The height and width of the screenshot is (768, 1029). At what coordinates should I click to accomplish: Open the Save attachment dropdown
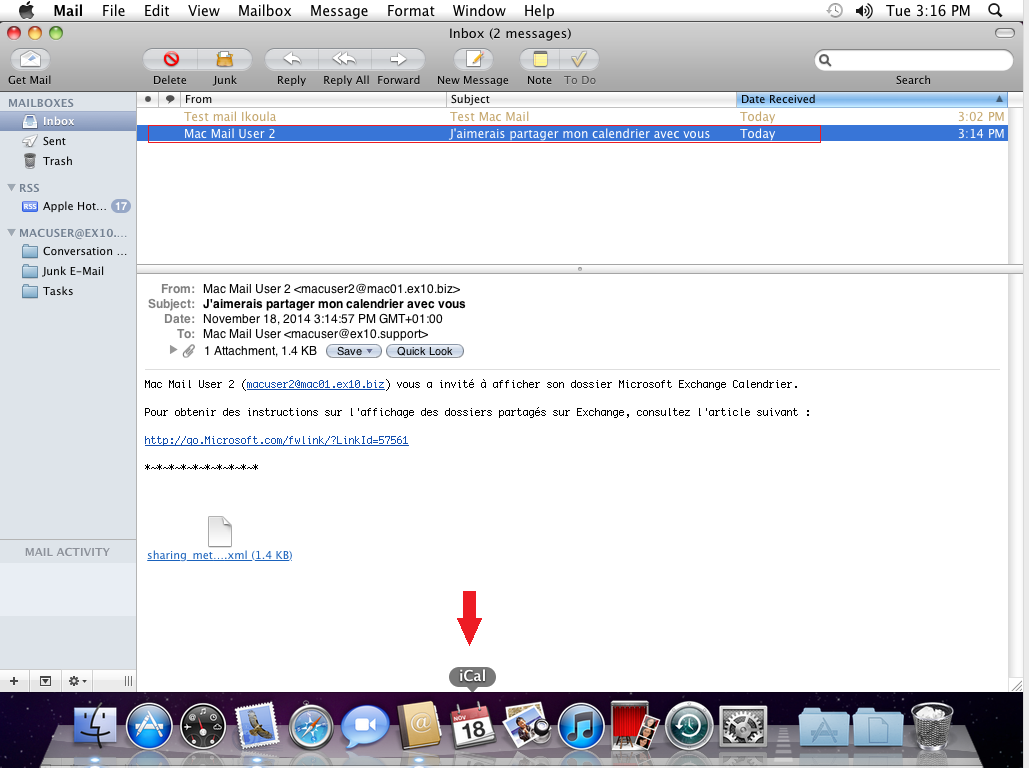(x=353, y=350)
